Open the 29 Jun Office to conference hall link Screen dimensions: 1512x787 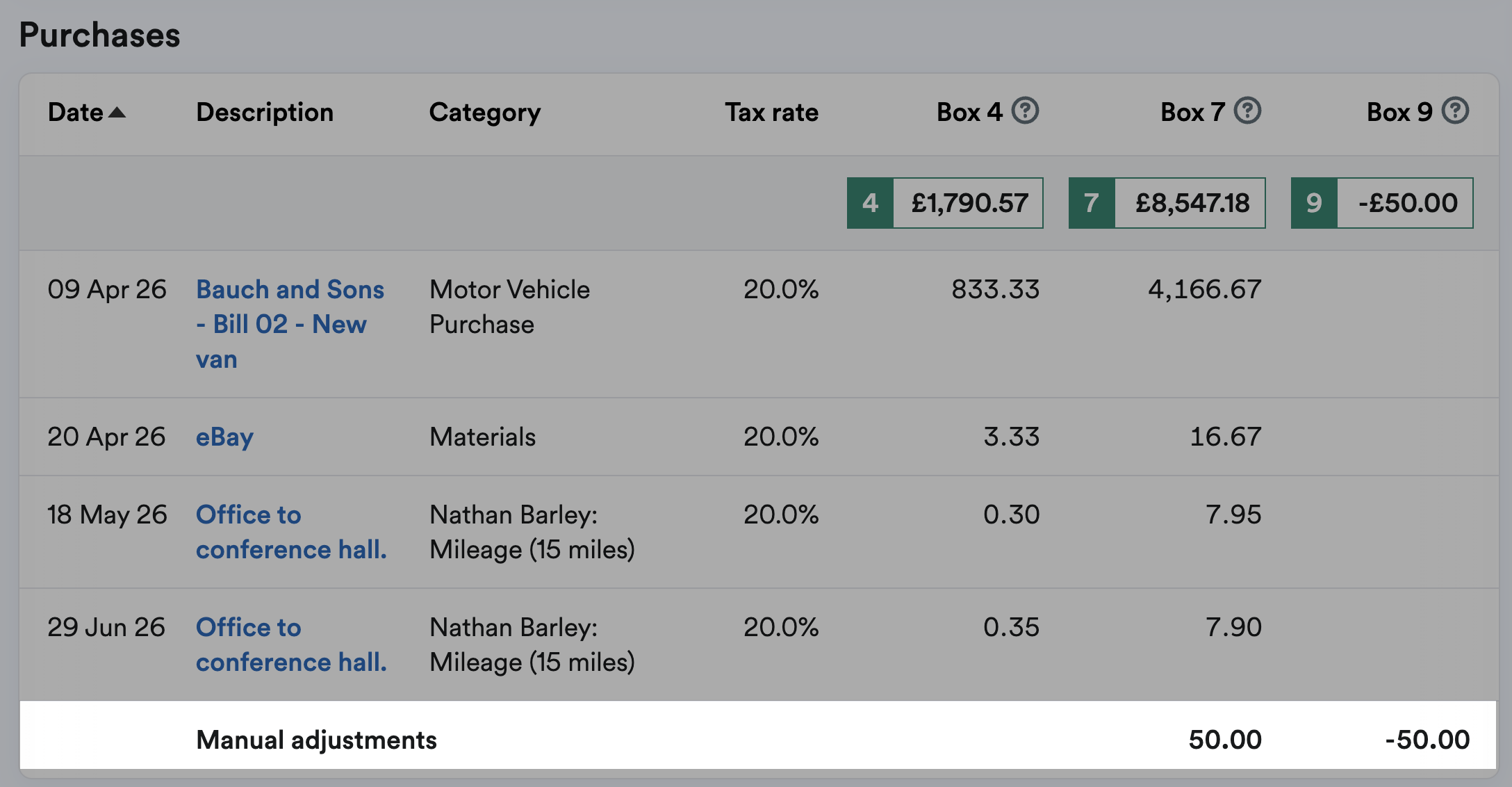pyautogui.click(x=291, y=644)
